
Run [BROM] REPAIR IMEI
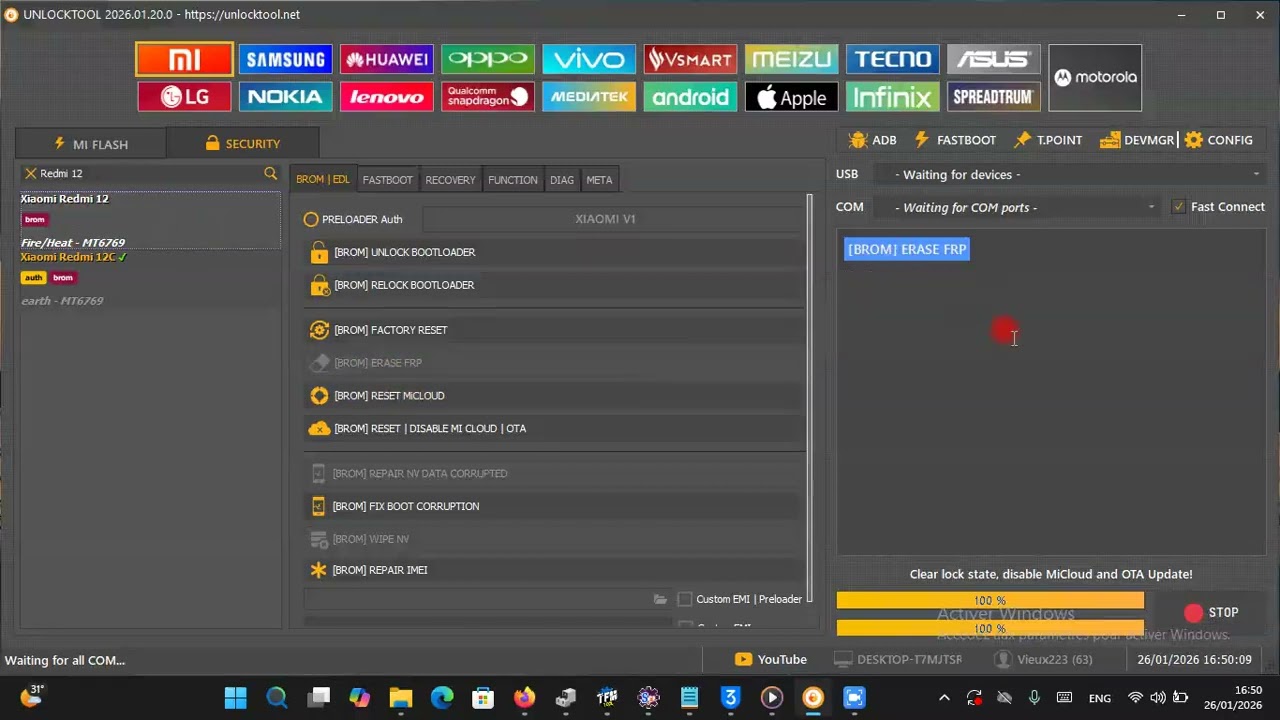[554, 570]
